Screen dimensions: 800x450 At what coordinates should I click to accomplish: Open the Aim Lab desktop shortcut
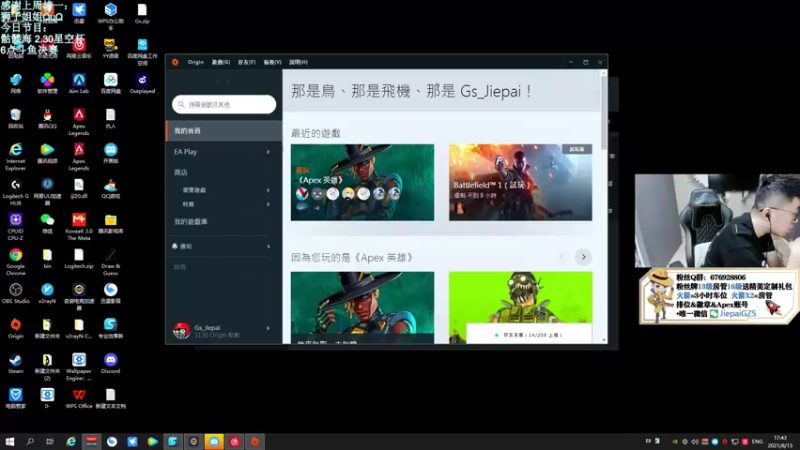79,83
